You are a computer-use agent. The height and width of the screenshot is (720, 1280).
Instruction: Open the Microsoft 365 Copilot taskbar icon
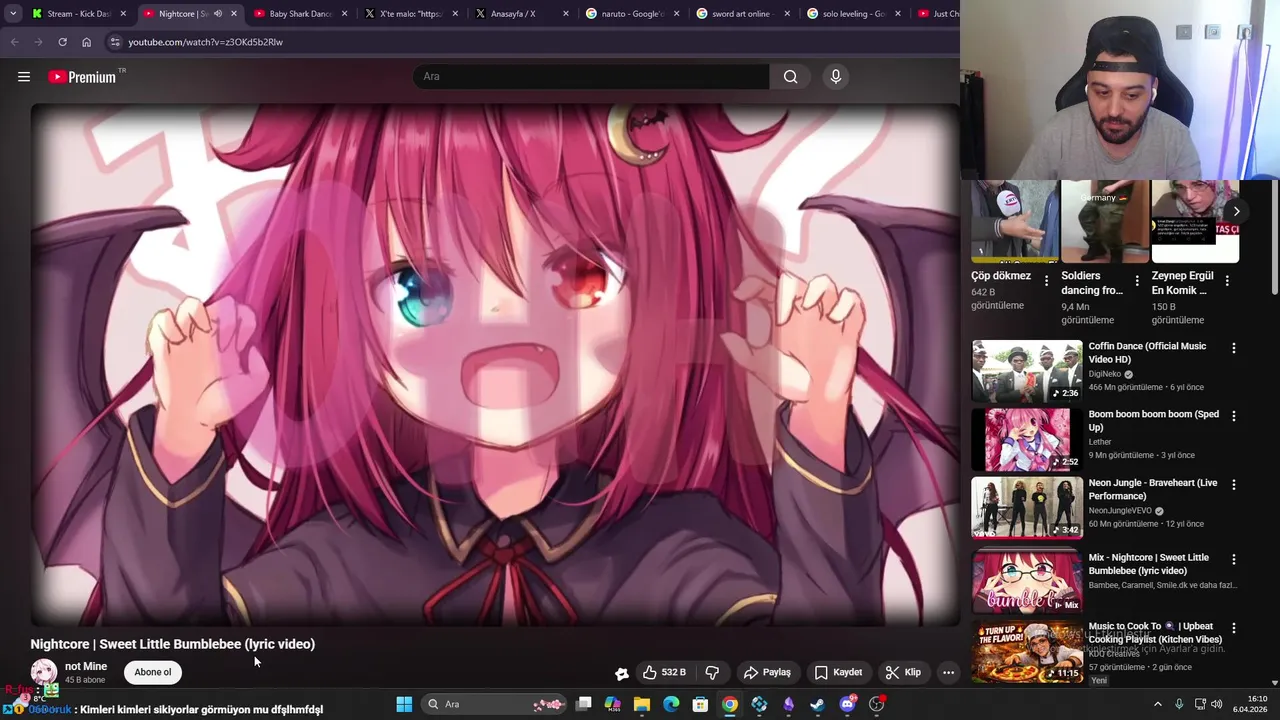tap(613, 704)
